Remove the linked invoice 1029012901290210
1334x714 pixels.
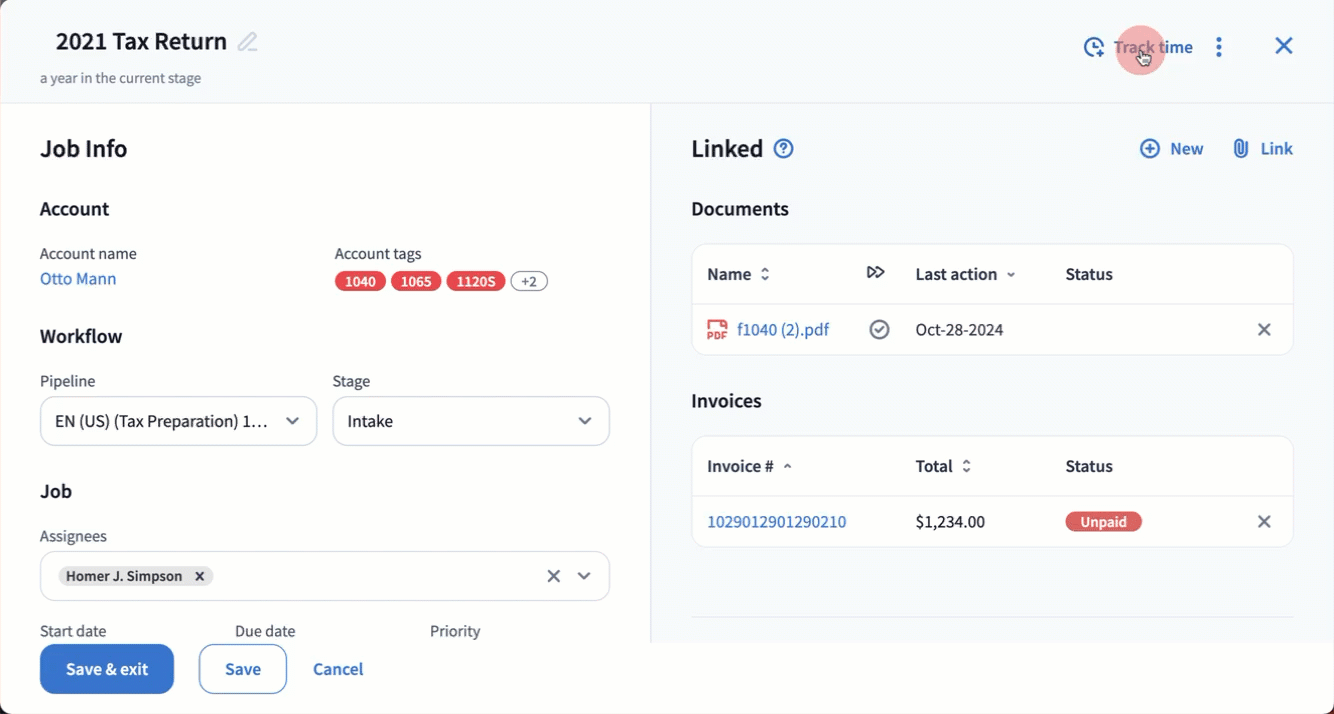coord(1264,522)
